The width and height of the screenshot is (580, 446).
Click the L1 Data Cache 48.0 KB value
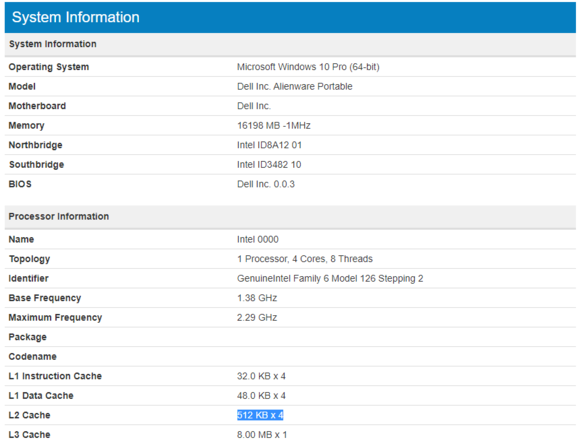pos(261,396)
